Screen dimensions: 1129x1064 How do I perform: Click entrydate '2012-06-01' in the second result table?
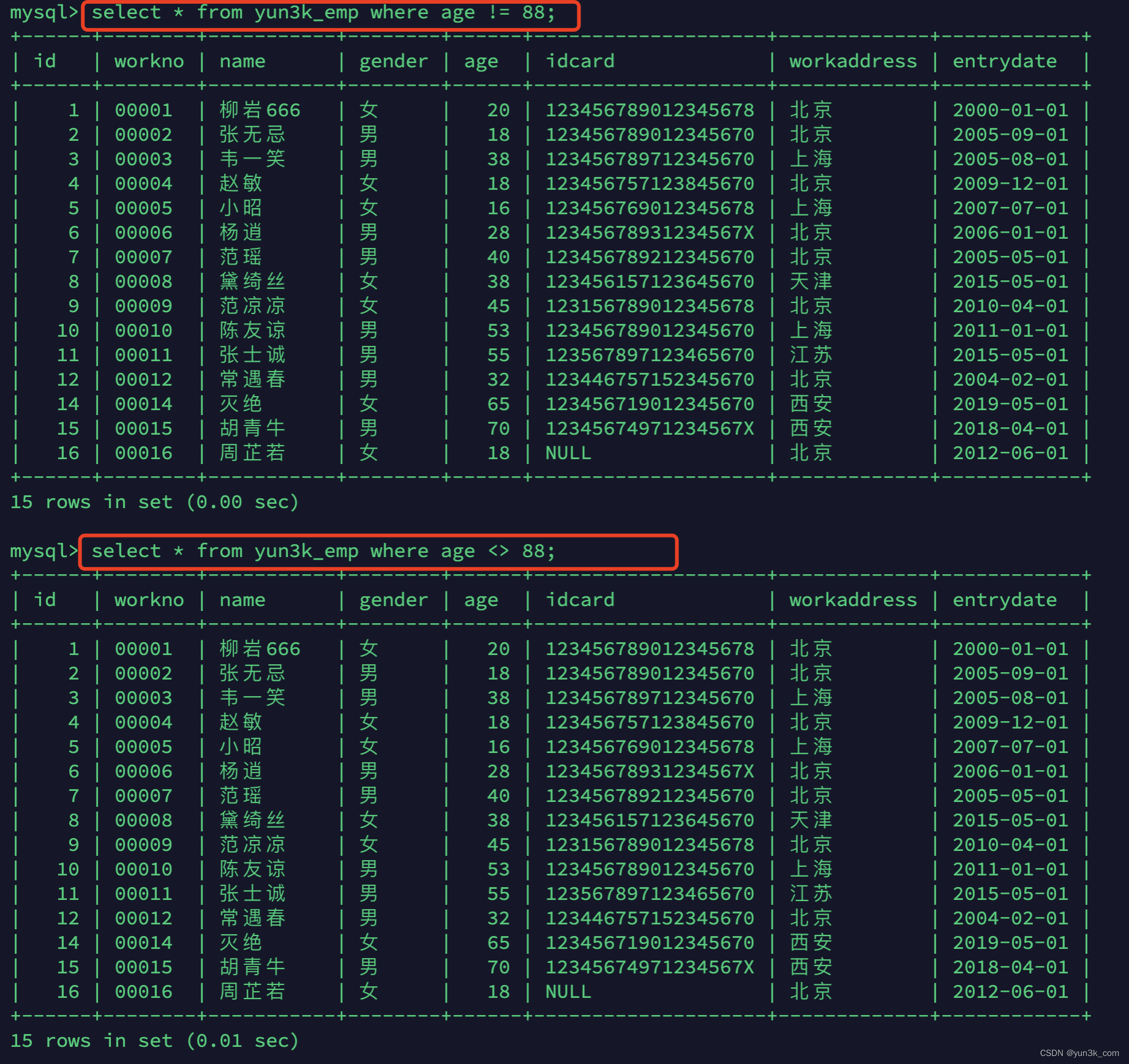(1010, 992)
